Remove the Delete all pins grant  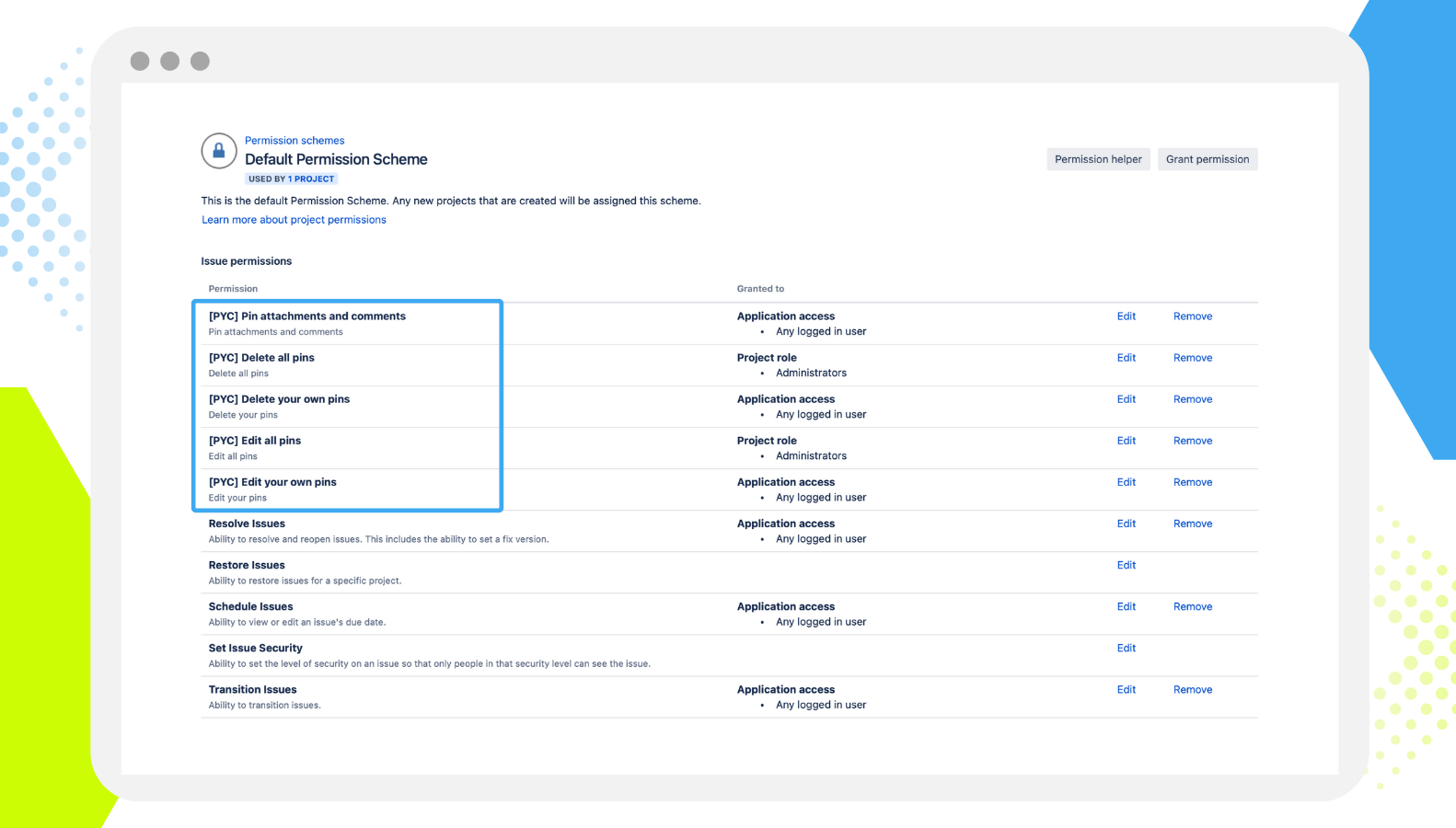pos(1193,358)
